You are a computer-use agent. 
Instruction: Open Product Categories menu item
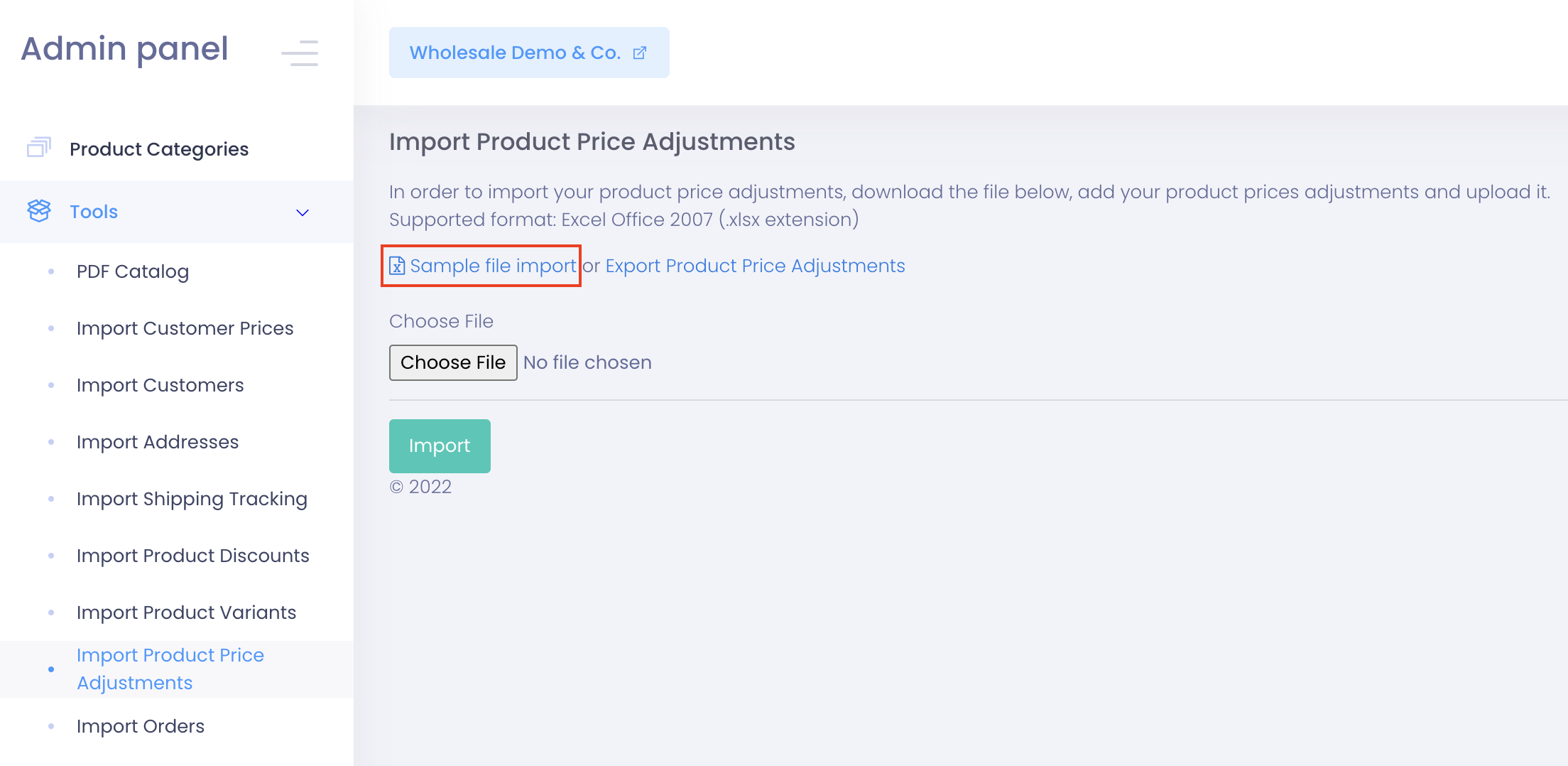(x=159, y=149)
